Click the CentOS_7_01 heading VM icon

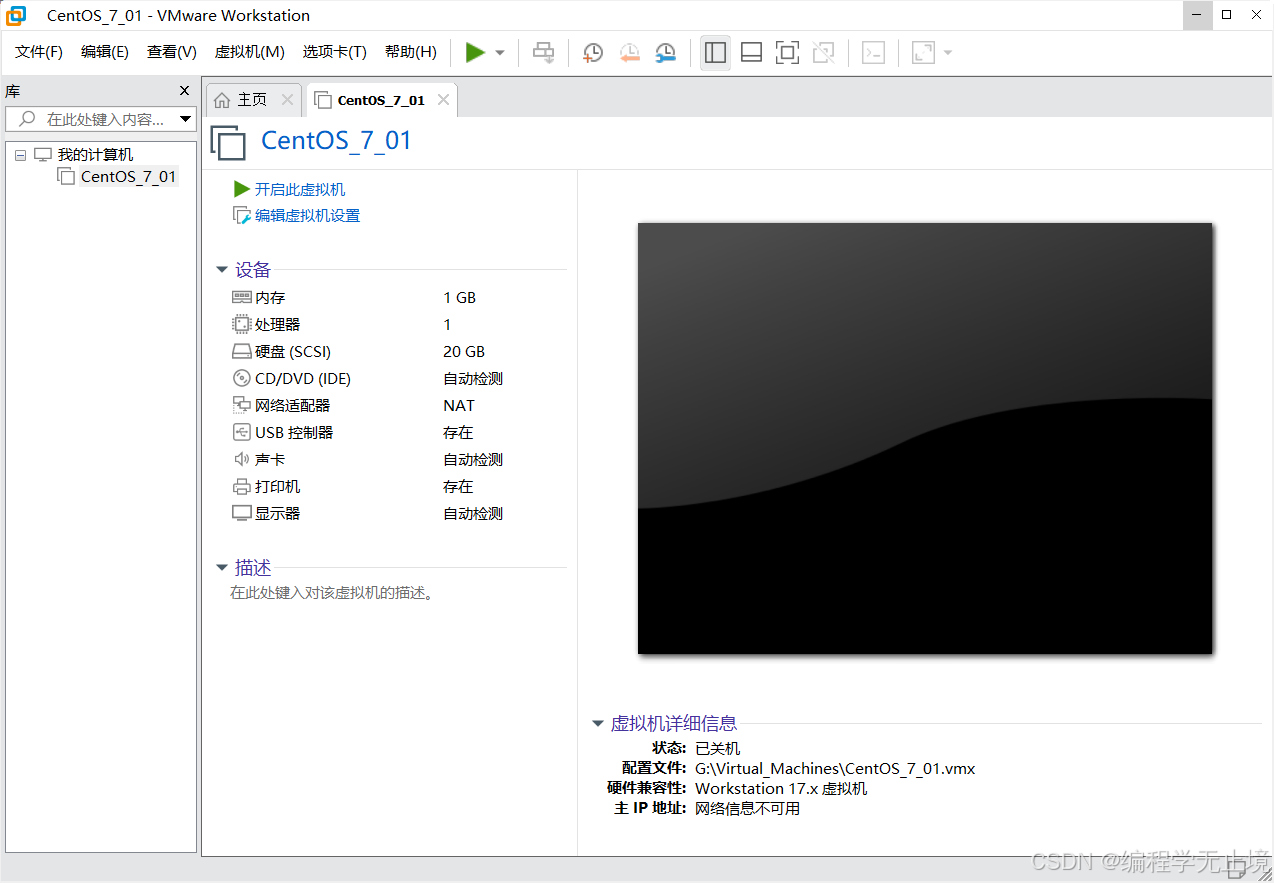(228, 142)
